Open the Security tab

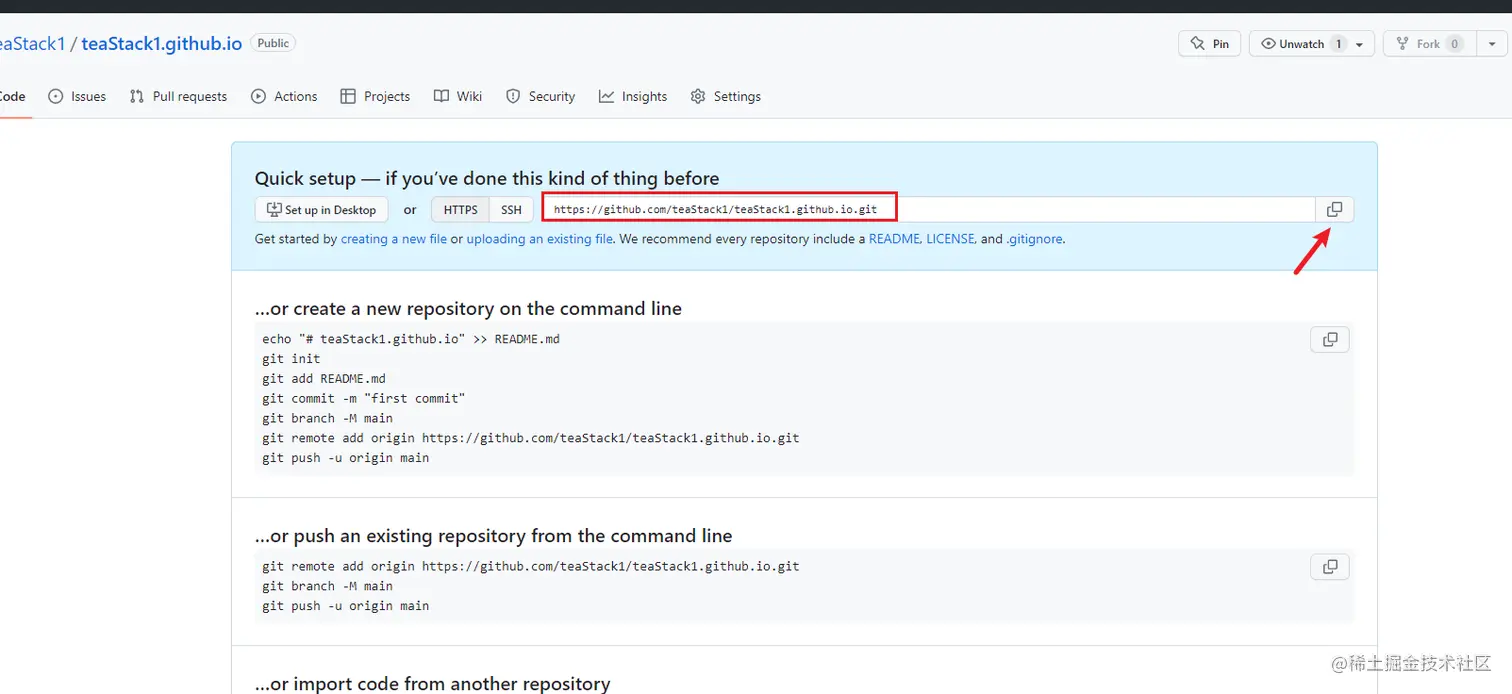540,96
